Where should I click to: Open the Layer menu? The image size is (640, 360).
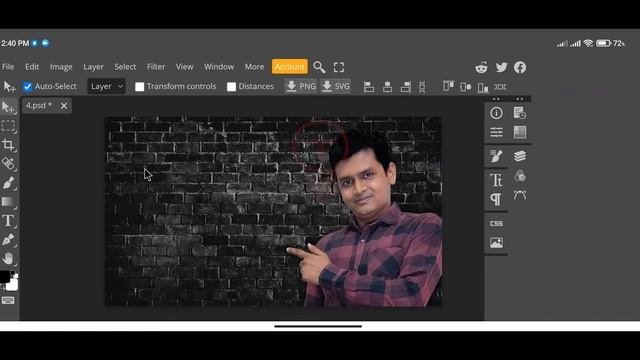coord(93,67)
